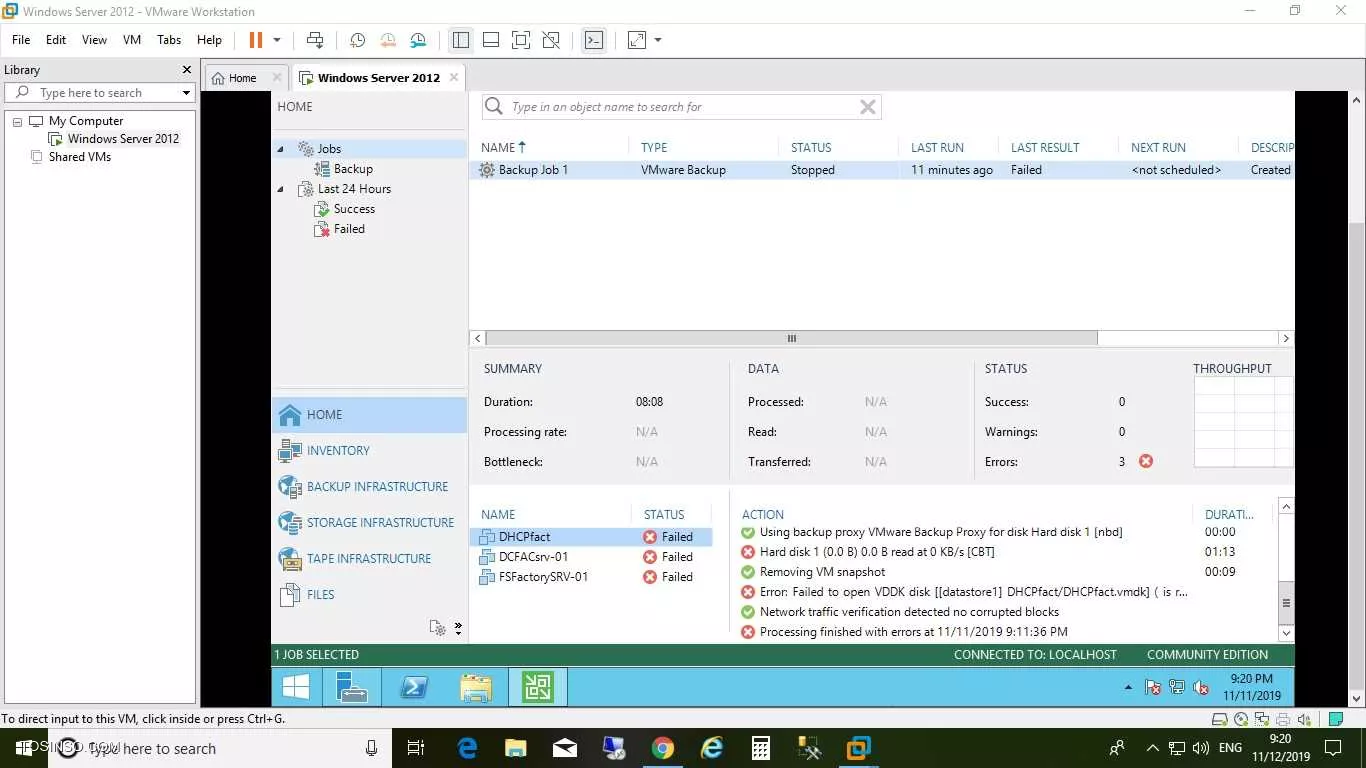Collapse the Last 24 Hours tree node
This screenshot has height=768, width=1366.
click(x=280, y=189)
